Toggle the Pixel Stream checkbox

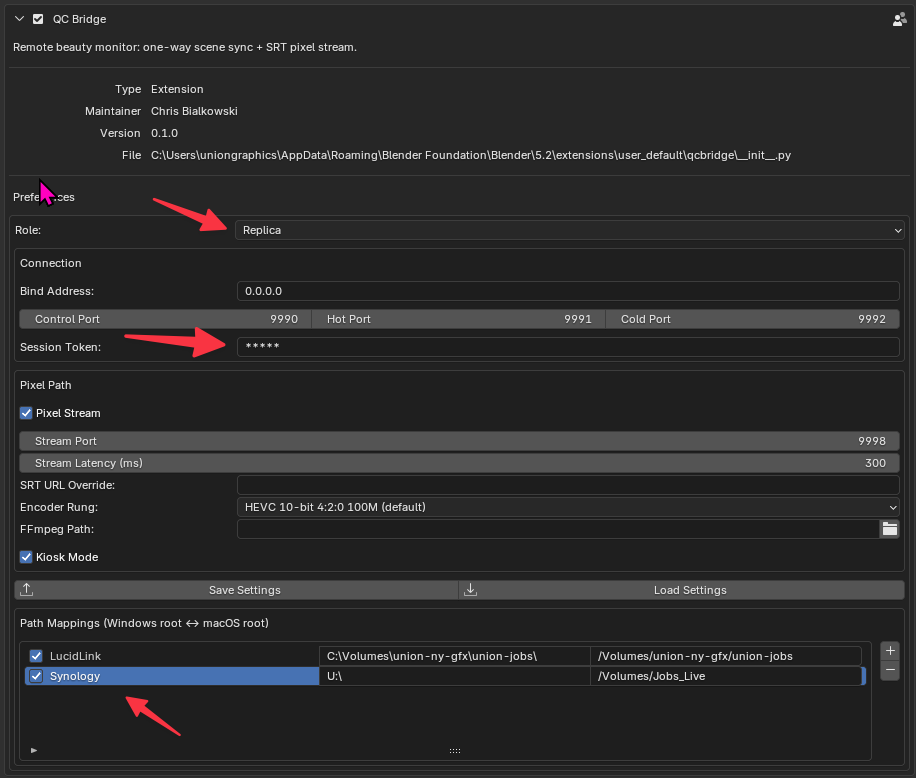pyautogui.click(x=26, y=414)
